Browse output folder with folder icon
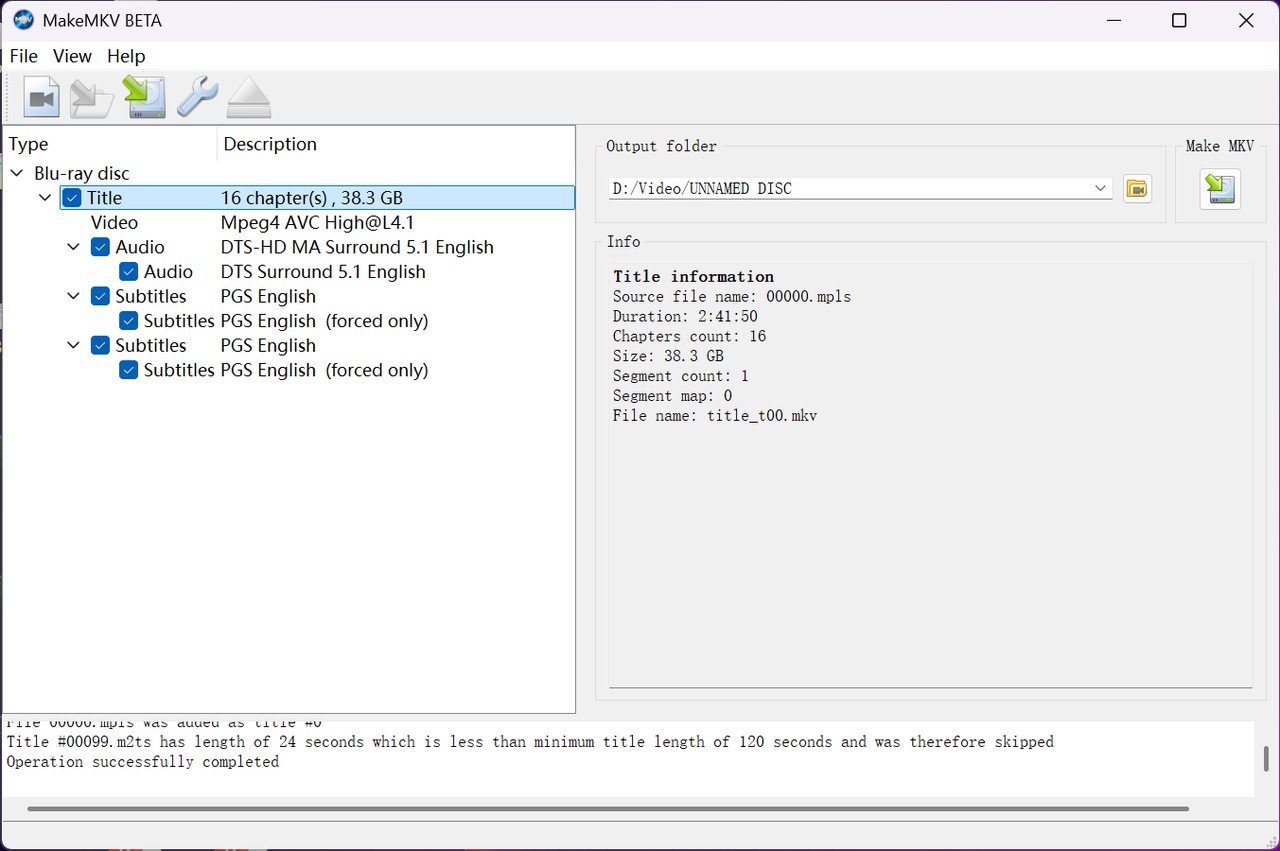The height and width of the screenshot is (851, 1280). click(1137, 188)
